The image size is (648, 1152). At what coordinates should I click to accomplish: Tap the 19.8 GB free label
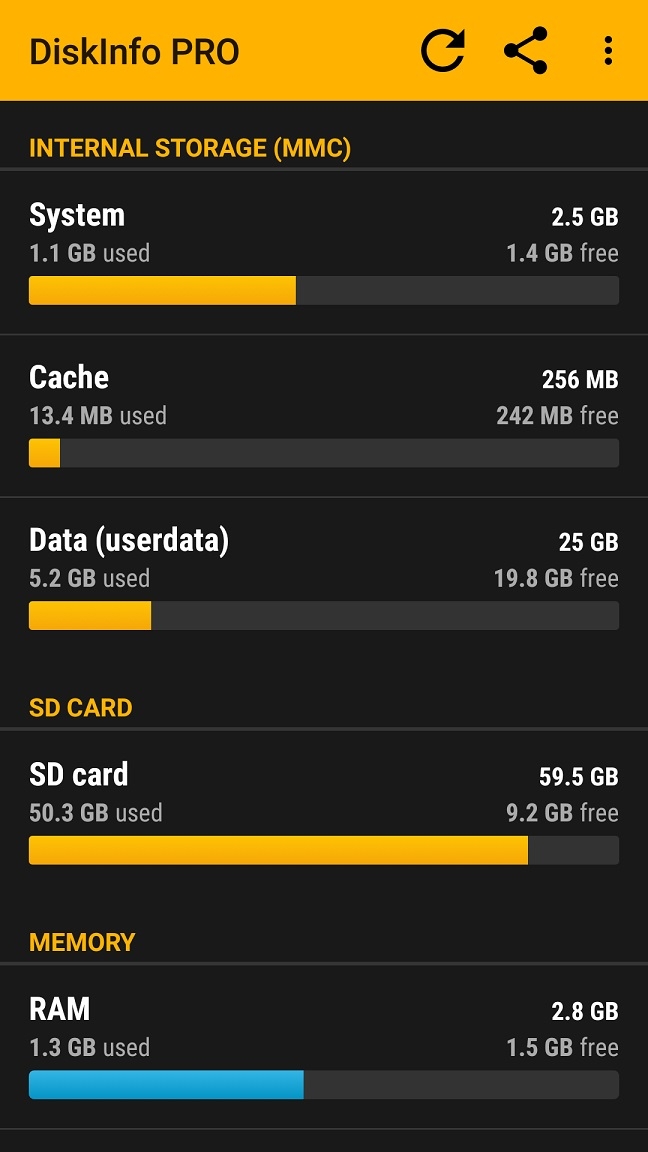tap(556, 579)
